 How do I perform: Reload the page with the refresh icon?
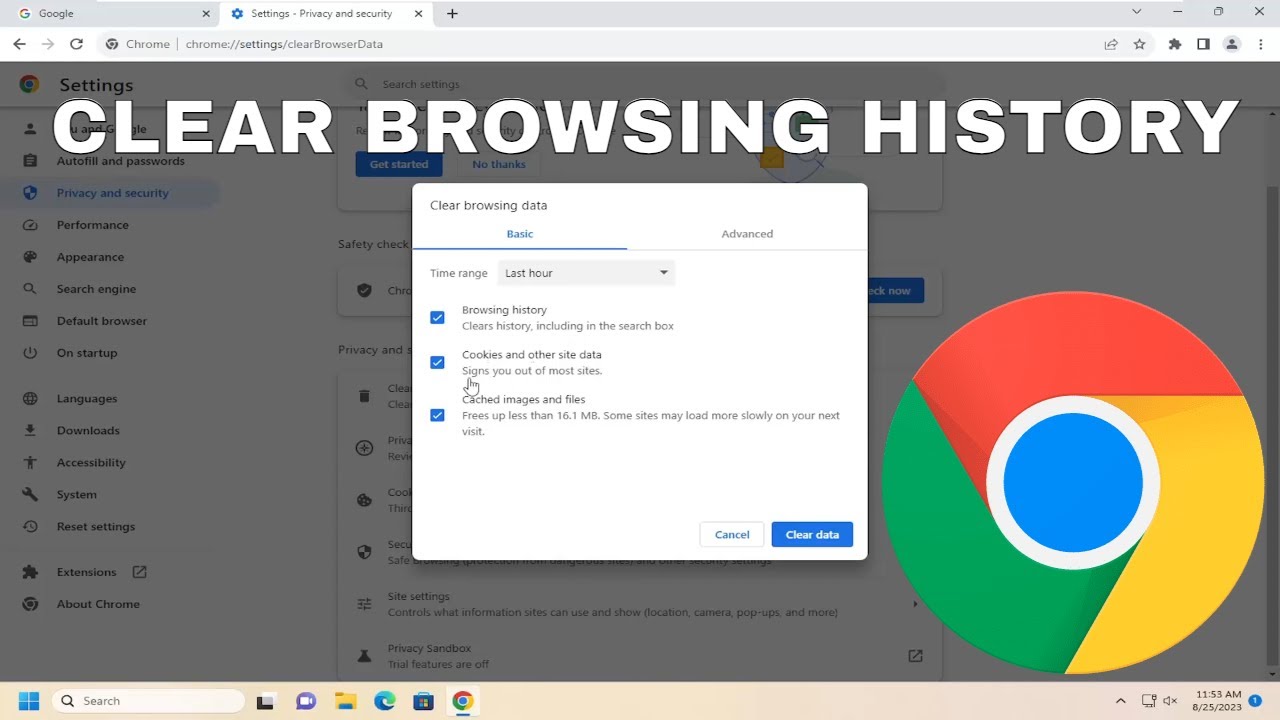click(76, 44)
